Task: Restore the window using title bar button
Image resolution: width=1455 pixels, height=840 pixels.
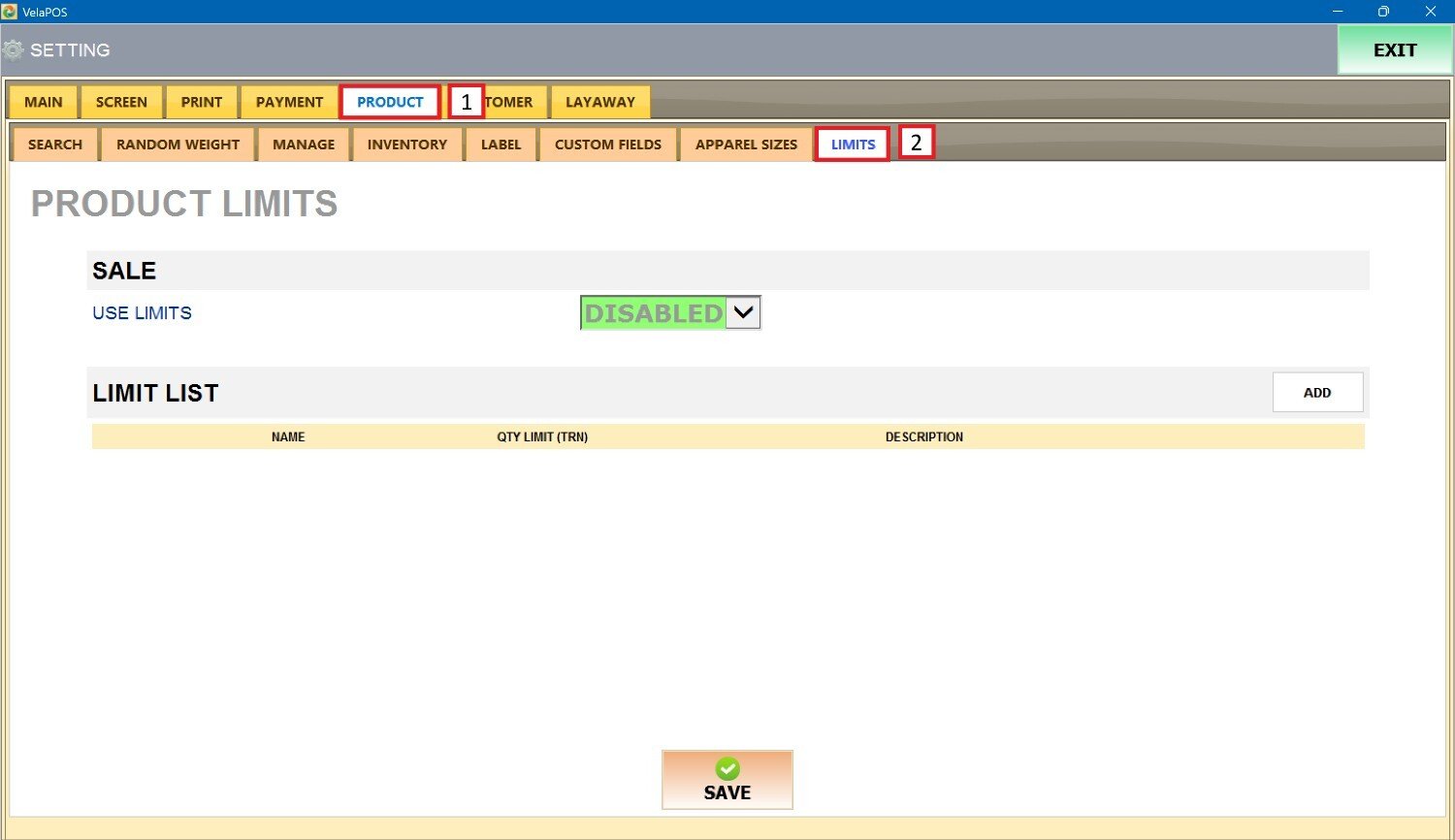Action: 1383,12
